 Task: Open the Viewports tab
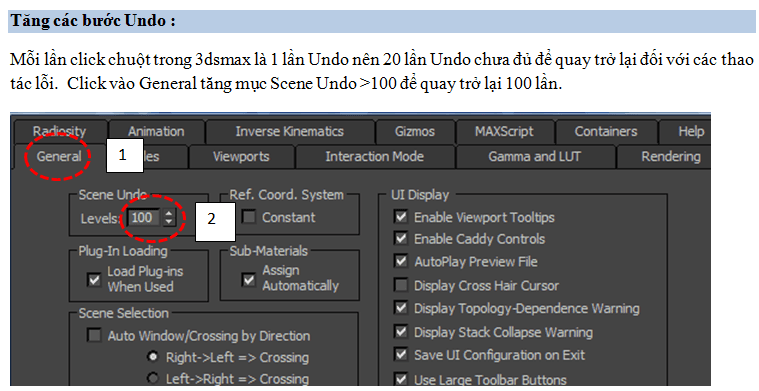pyautogui.click(x=241, y=156)
